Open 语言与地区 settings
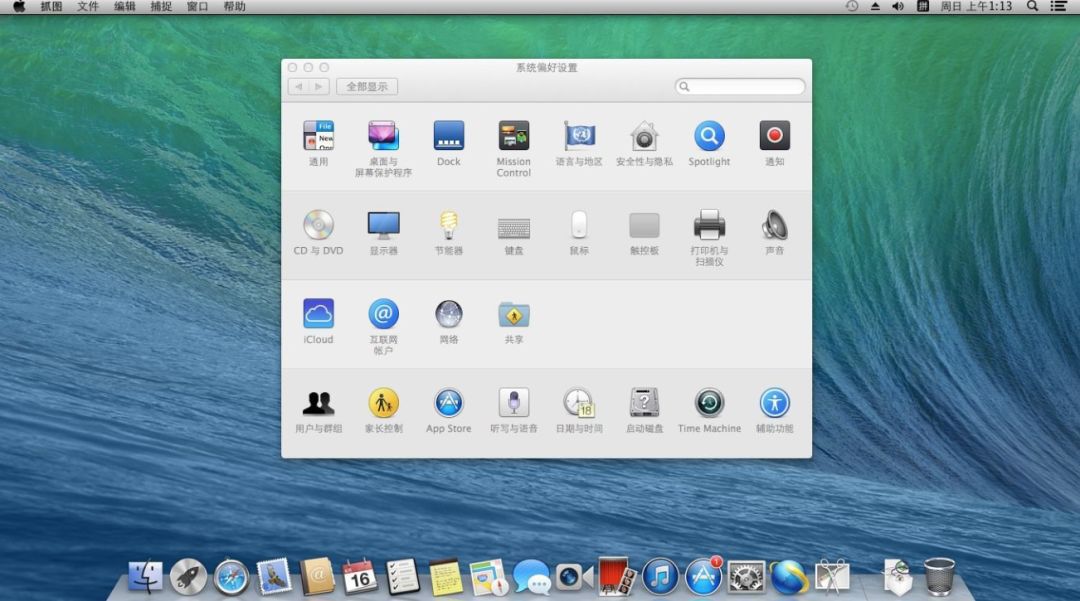Image resolution: width=1080 pixels, height=601 pixels. (578, 137)
